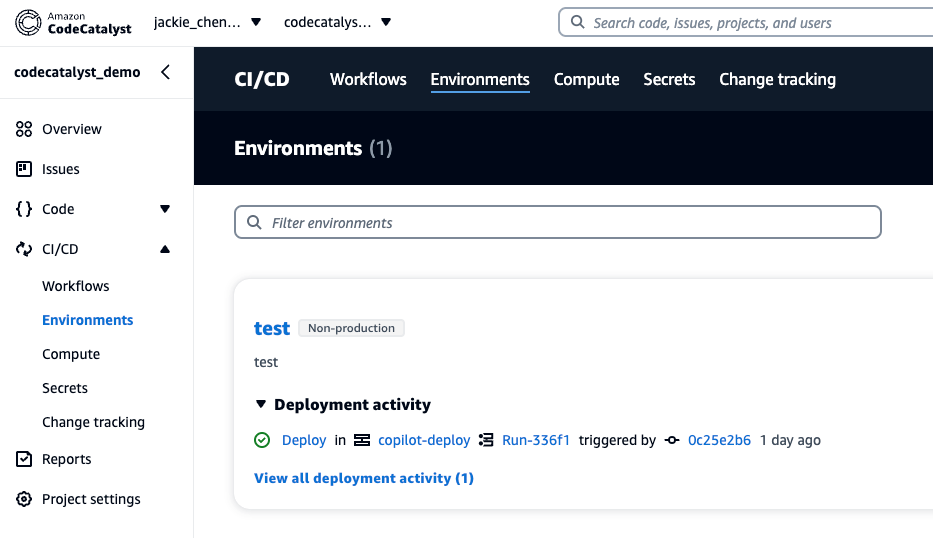Click the Project settings gear icon
Viewport: 933px width, 538px height.
pos(24,499)
